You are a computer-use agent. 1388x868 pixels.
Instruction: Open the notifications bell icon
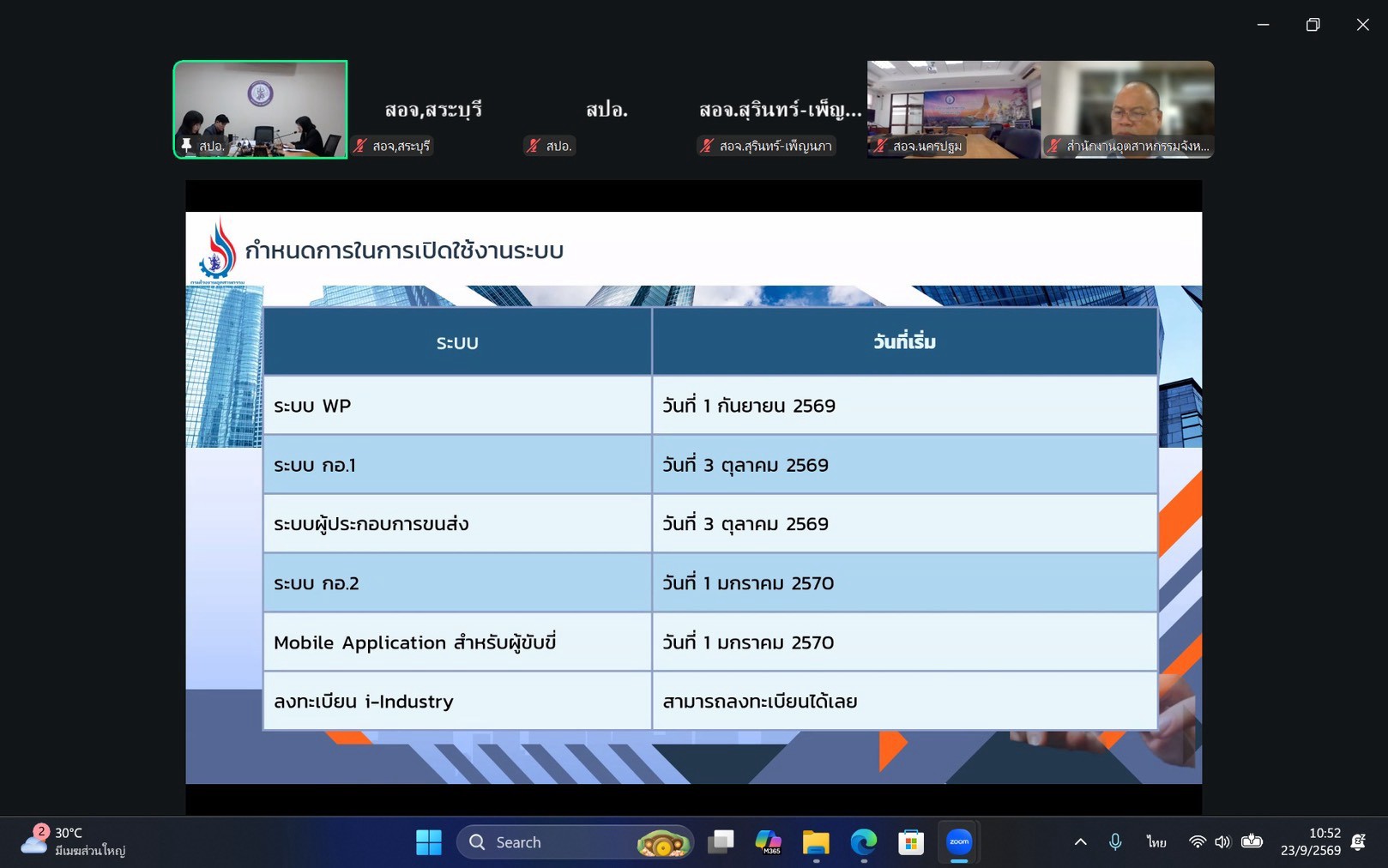pos(1358,842)
